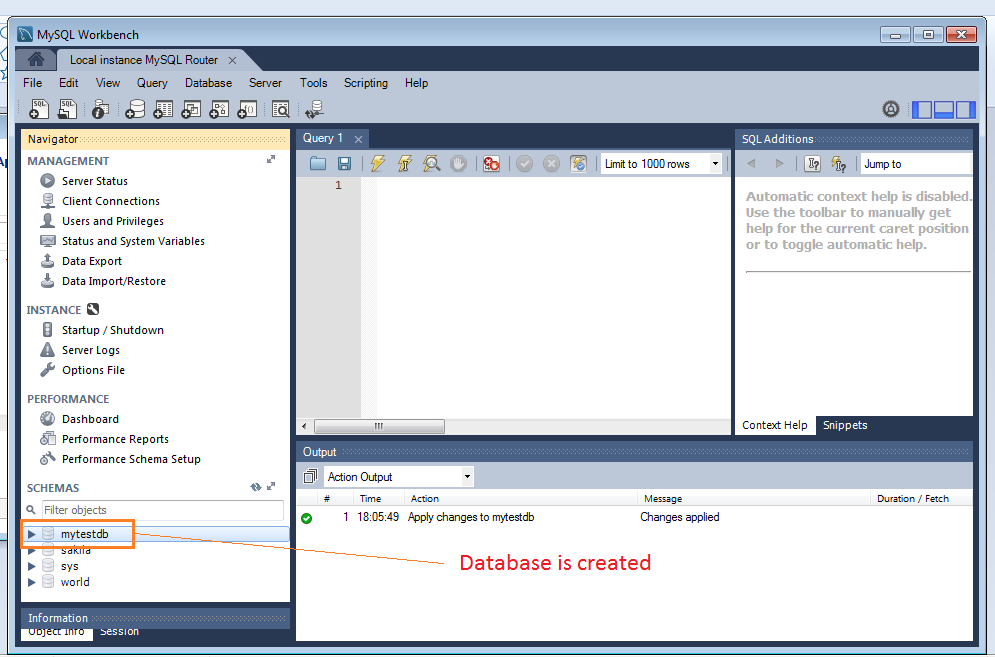Copy action output entries icon
This screenshot has height=657, width=995.
310,476
